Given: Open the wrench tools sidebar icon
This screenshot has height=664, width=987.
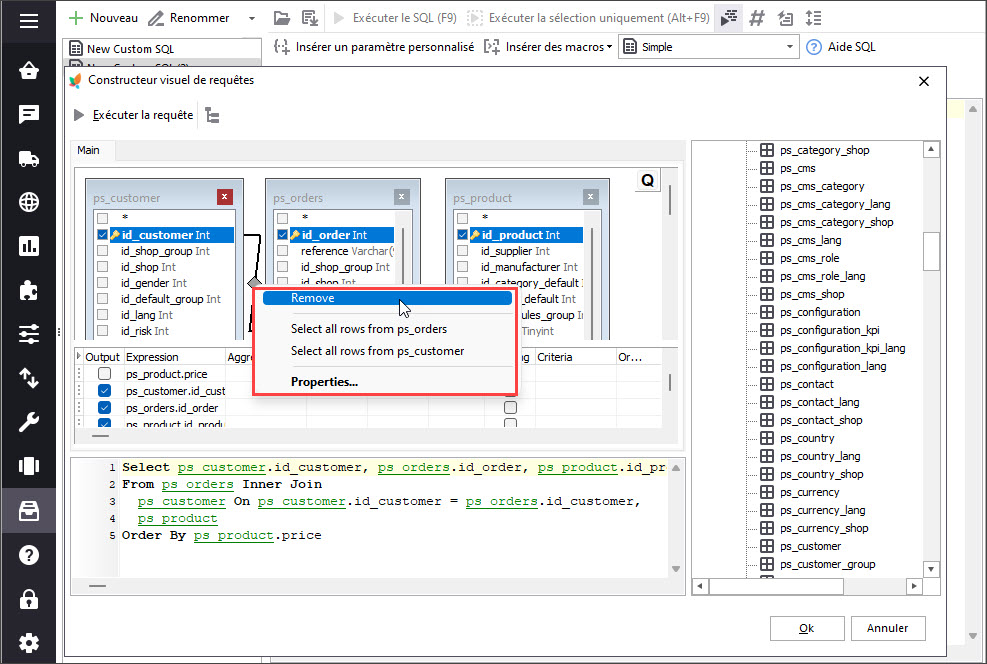Looking at the screenshot, I should coord(29,422).
